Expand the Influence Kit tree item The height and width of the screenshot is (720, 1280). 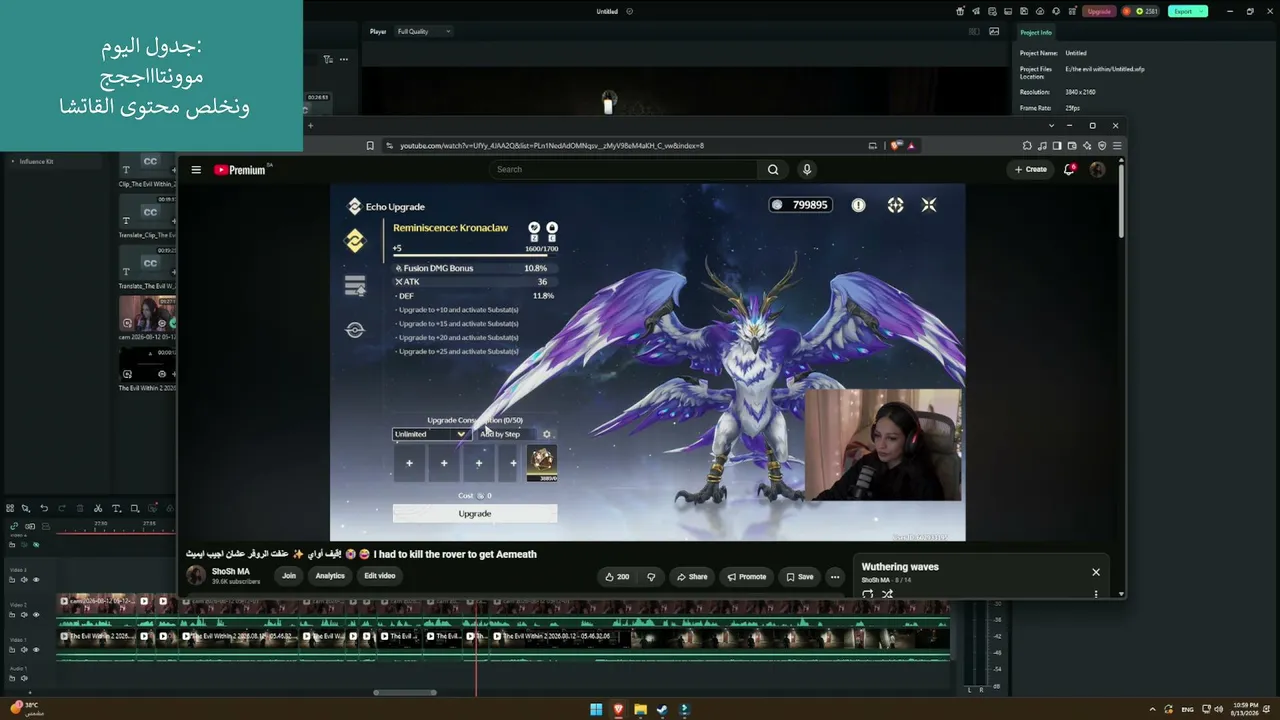13,162
